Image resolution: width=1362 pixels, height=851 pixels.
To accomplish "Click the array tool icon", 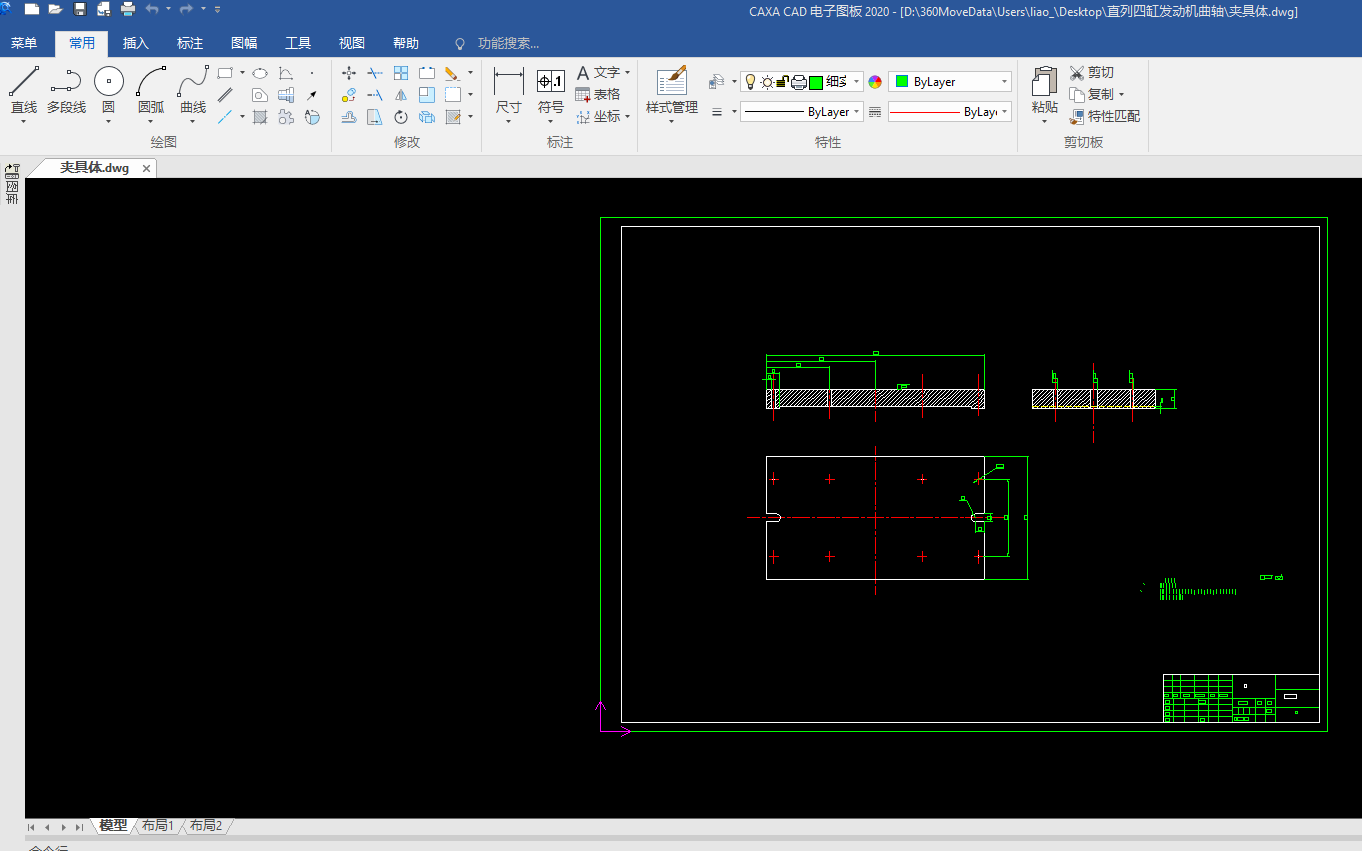I will click(x=401, y=73).
